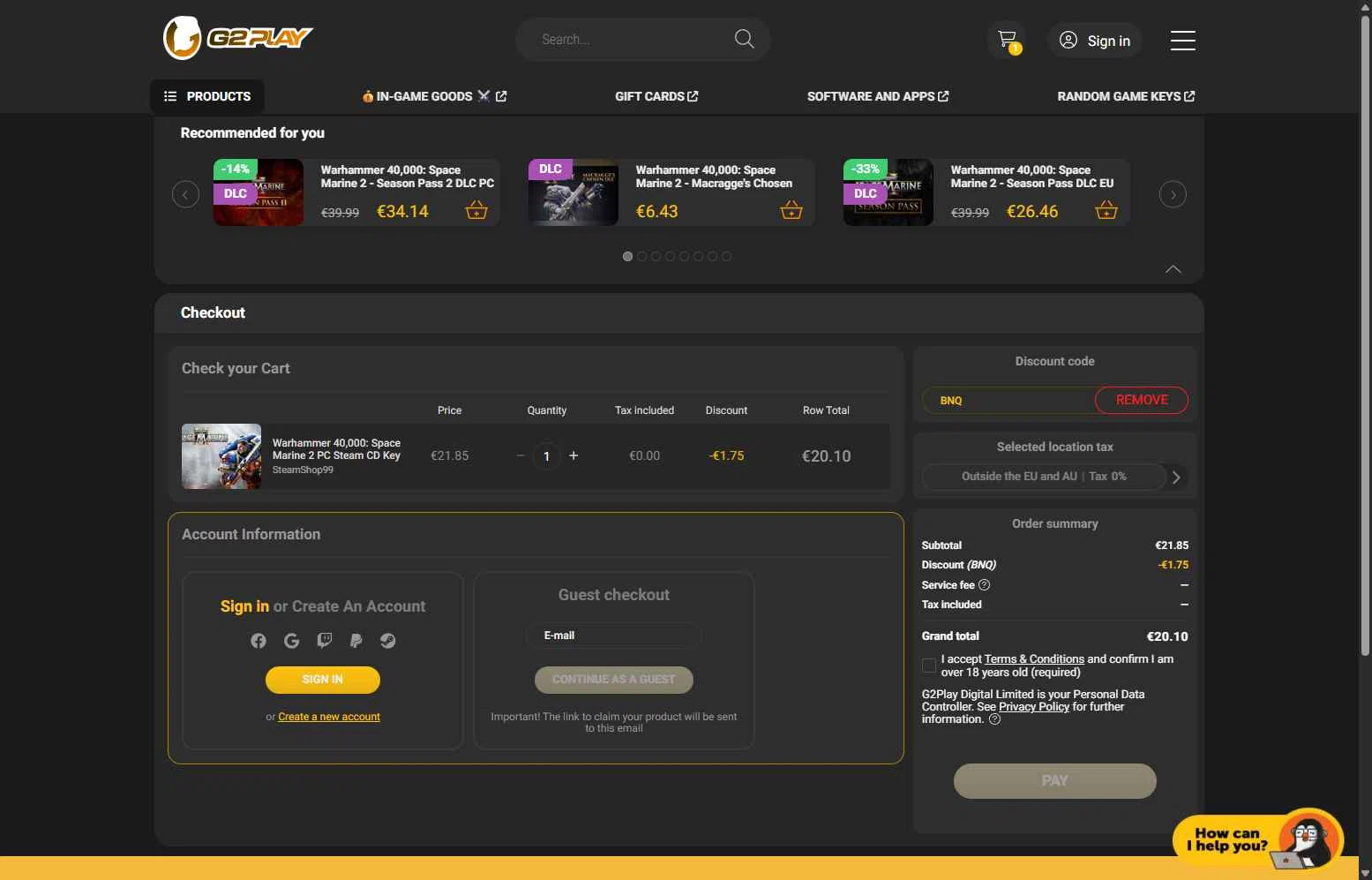
Task: Open Season Pass DLC EU thumbnail
Action: (x=888, y=192)
